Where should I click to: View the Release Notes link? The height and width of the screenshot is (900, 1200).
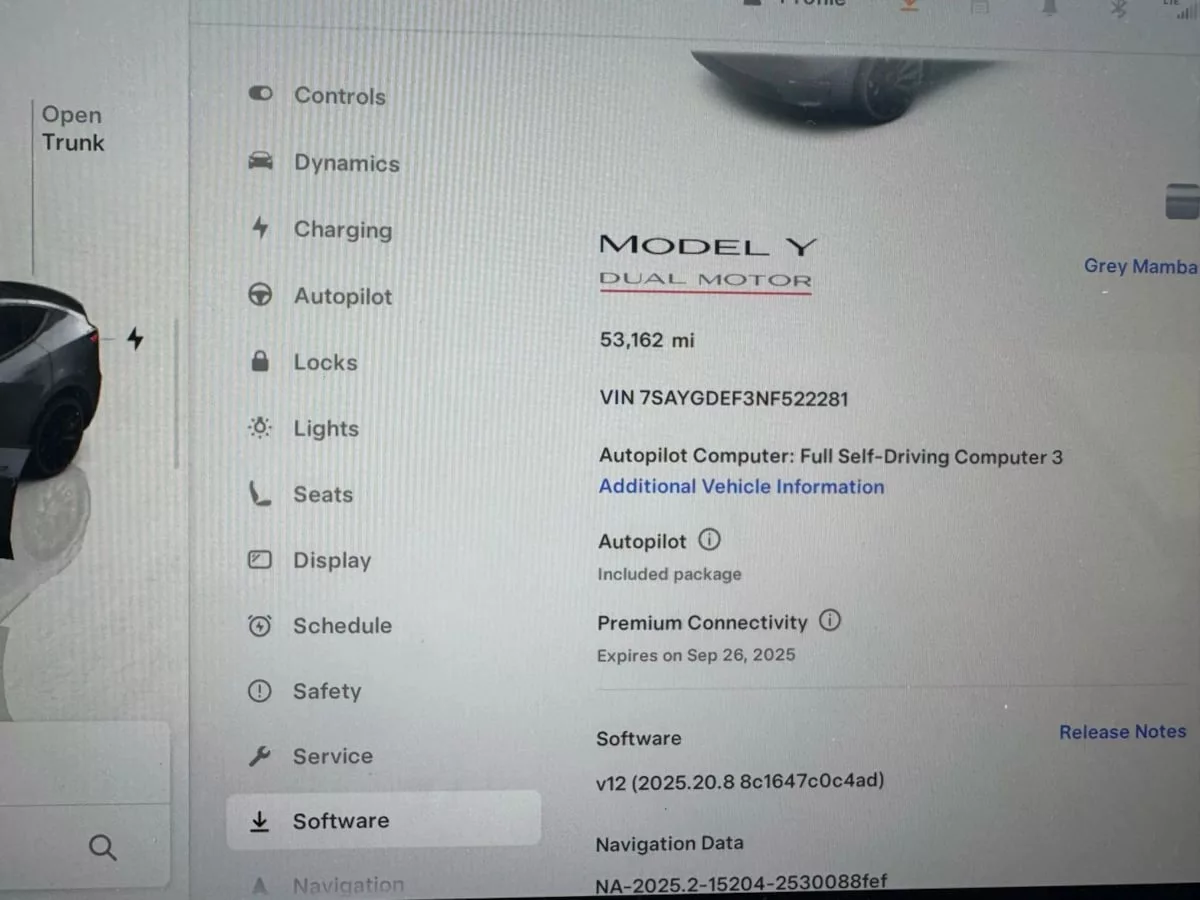[x=1122, y=732]
